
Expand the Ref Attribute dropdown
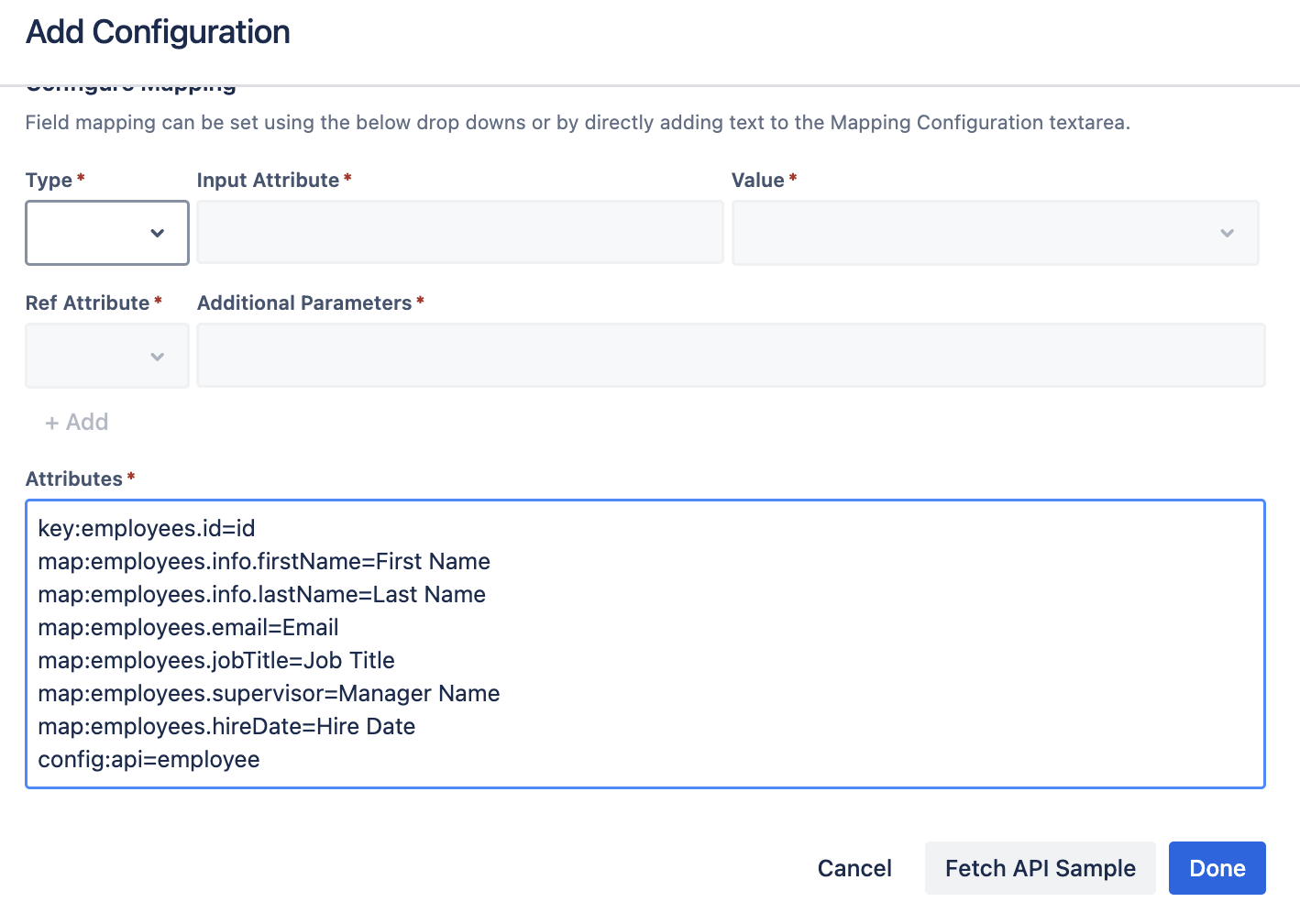tap(107, 356)
